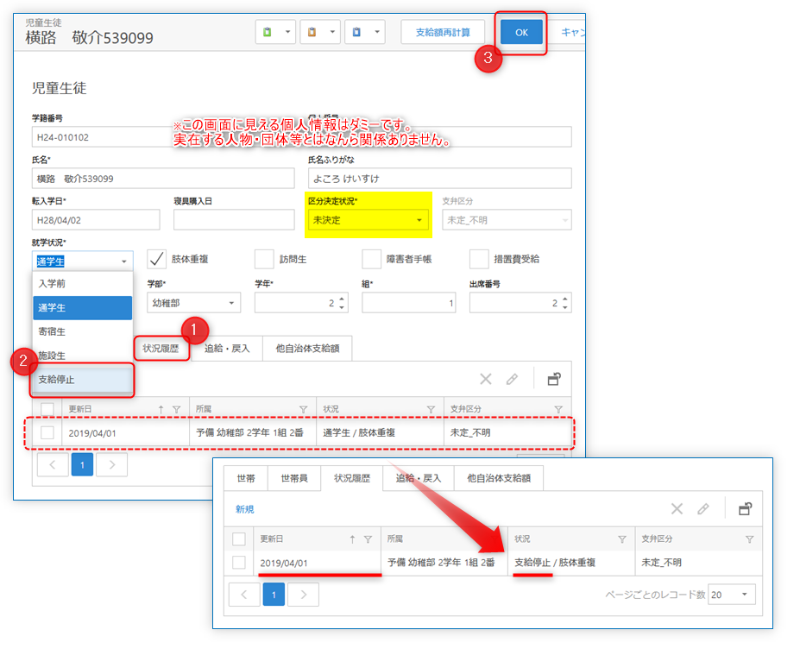
Task: Click the previous page arrow in main dialog
Action: (53, 465)
